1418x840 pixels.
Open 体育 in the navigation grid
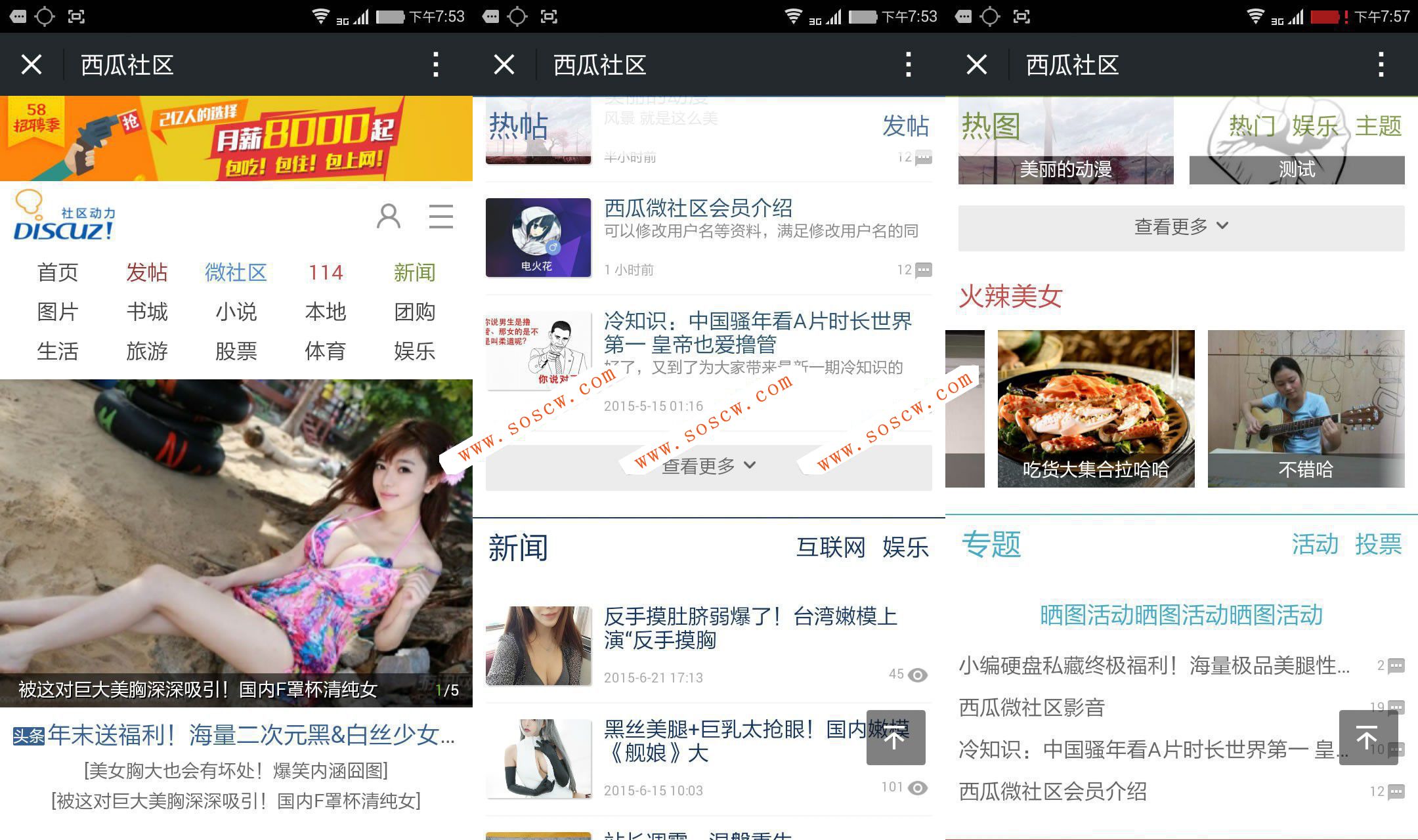tap(326, 351)
